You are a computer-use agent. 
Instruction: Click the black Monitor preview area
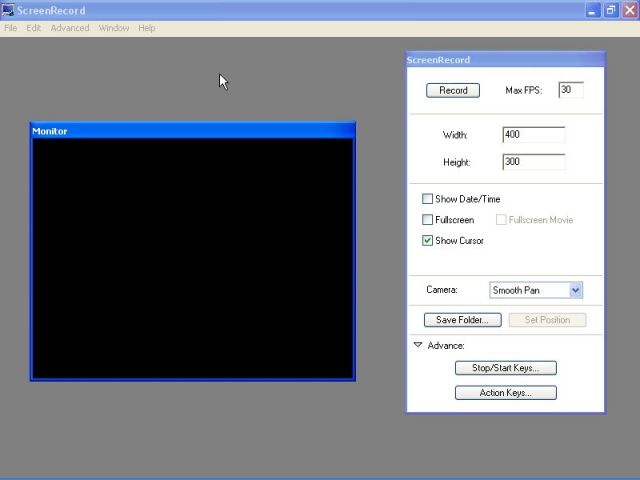click(x=193, y=259)
